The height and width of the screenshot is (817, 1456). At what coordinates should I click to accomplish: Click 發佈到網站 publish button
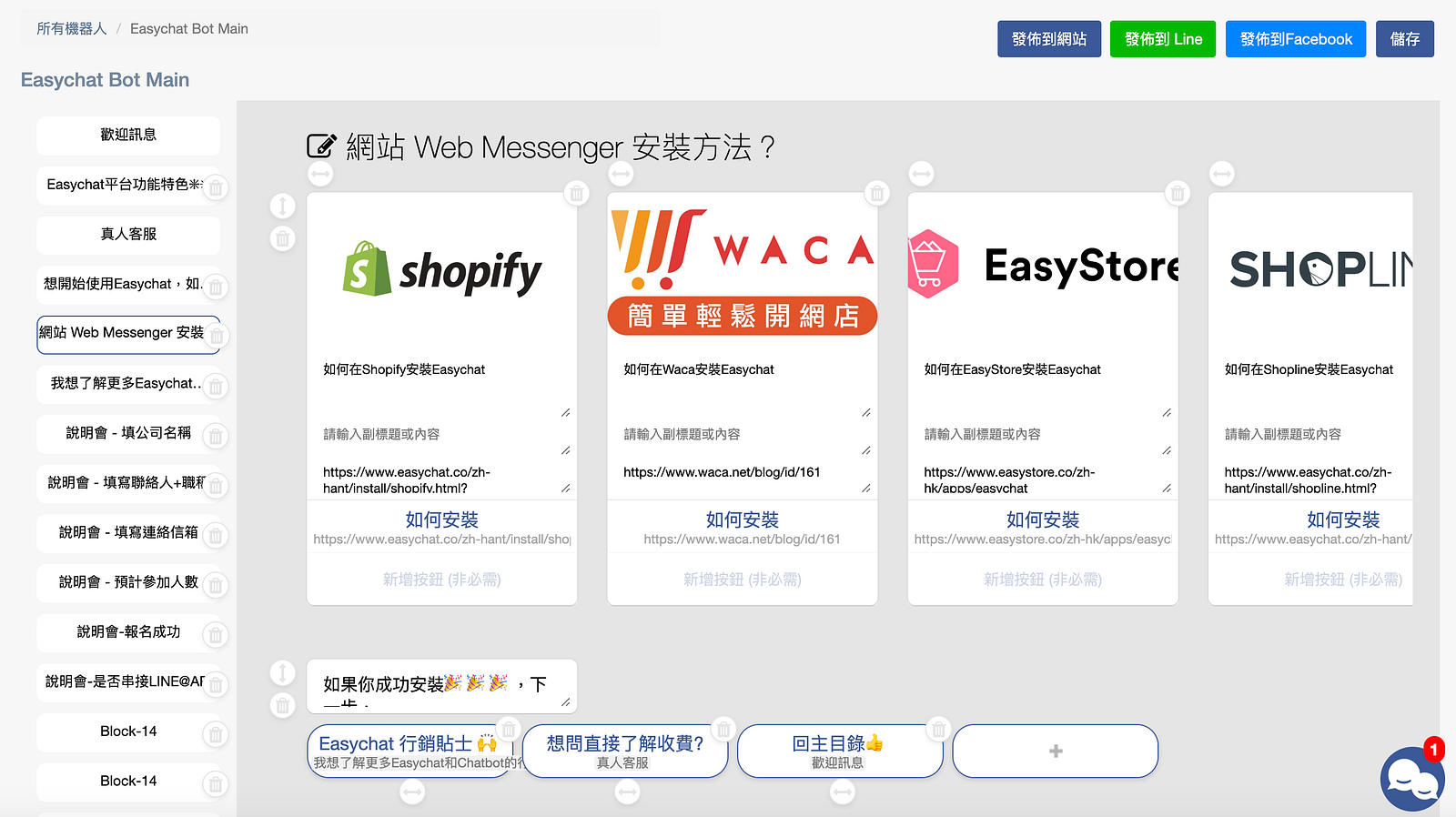[1049, 39]
